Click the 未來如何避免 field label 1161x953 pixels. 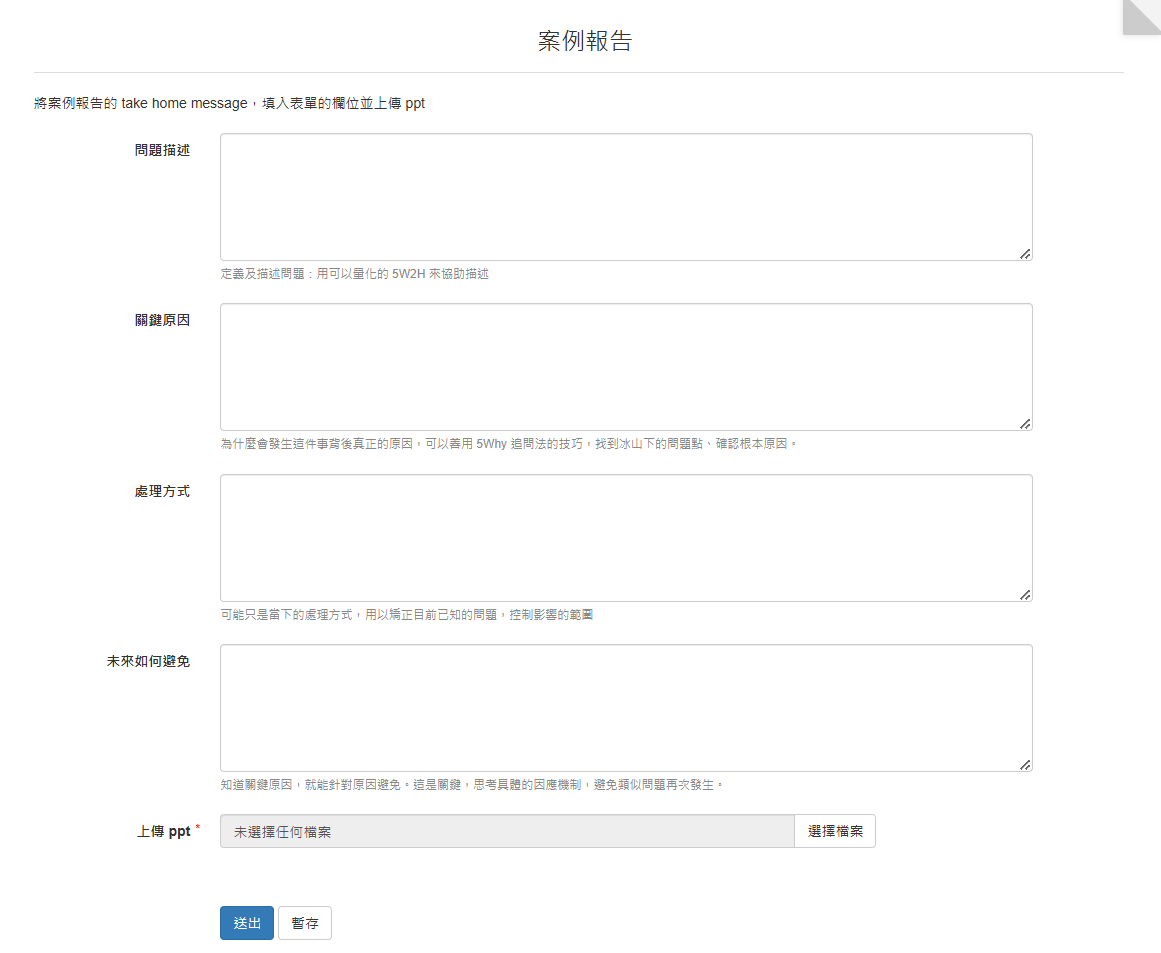click(148, 661)
